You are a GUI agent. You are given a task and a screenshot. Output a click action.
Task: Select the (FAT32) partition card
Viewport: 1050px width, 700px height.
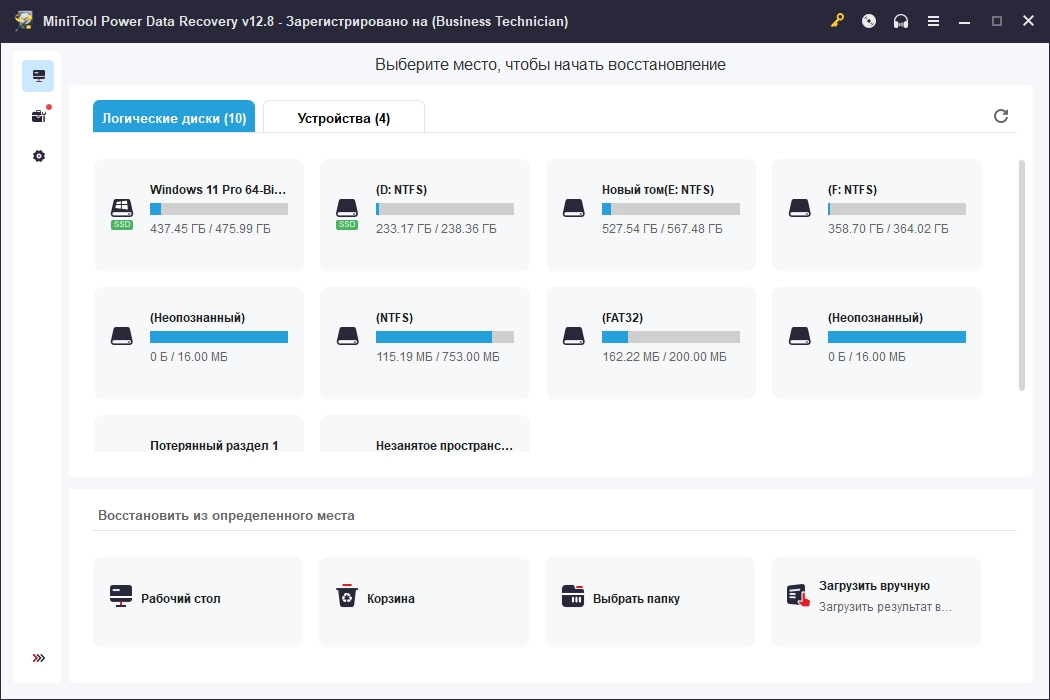[651, 343]
